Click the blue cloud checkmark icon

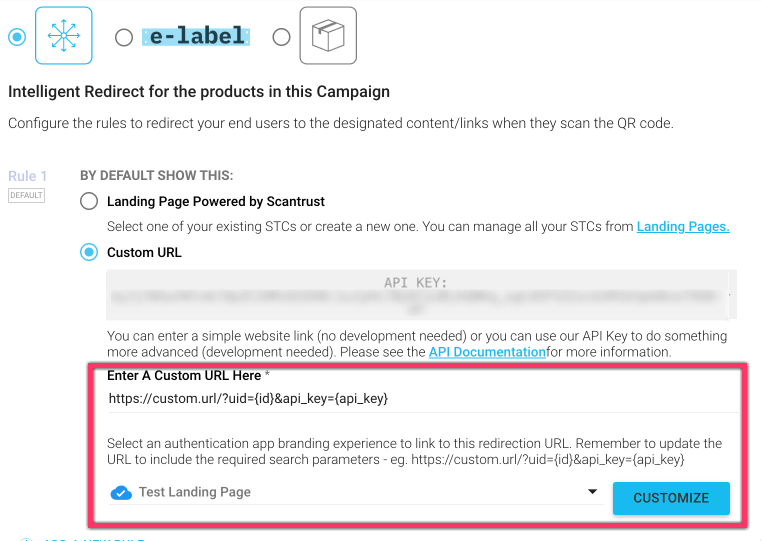(x=121, y=492)
